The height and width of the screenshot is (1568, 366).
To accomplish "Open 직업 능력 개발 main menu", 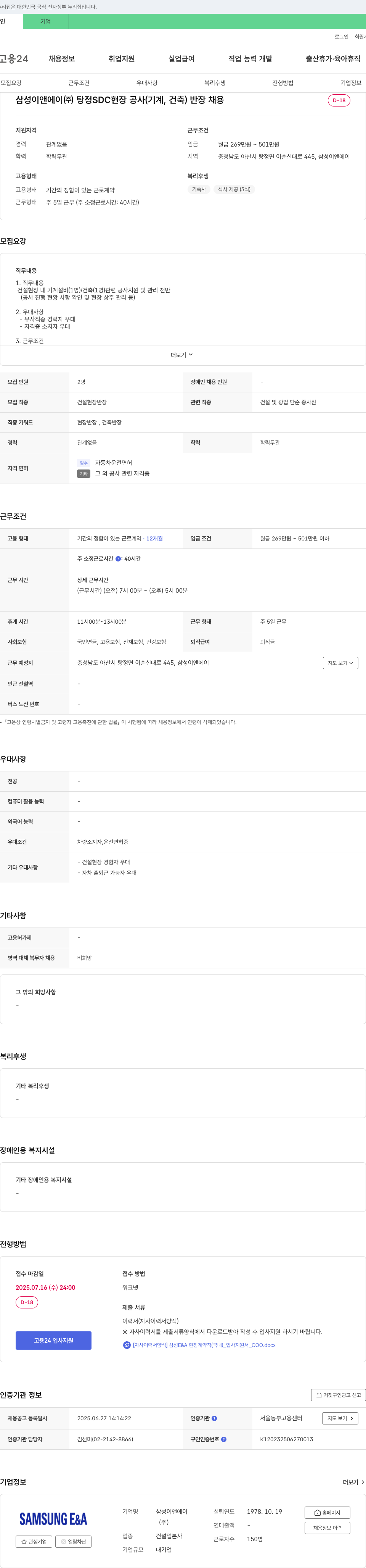I will (250, 59).
